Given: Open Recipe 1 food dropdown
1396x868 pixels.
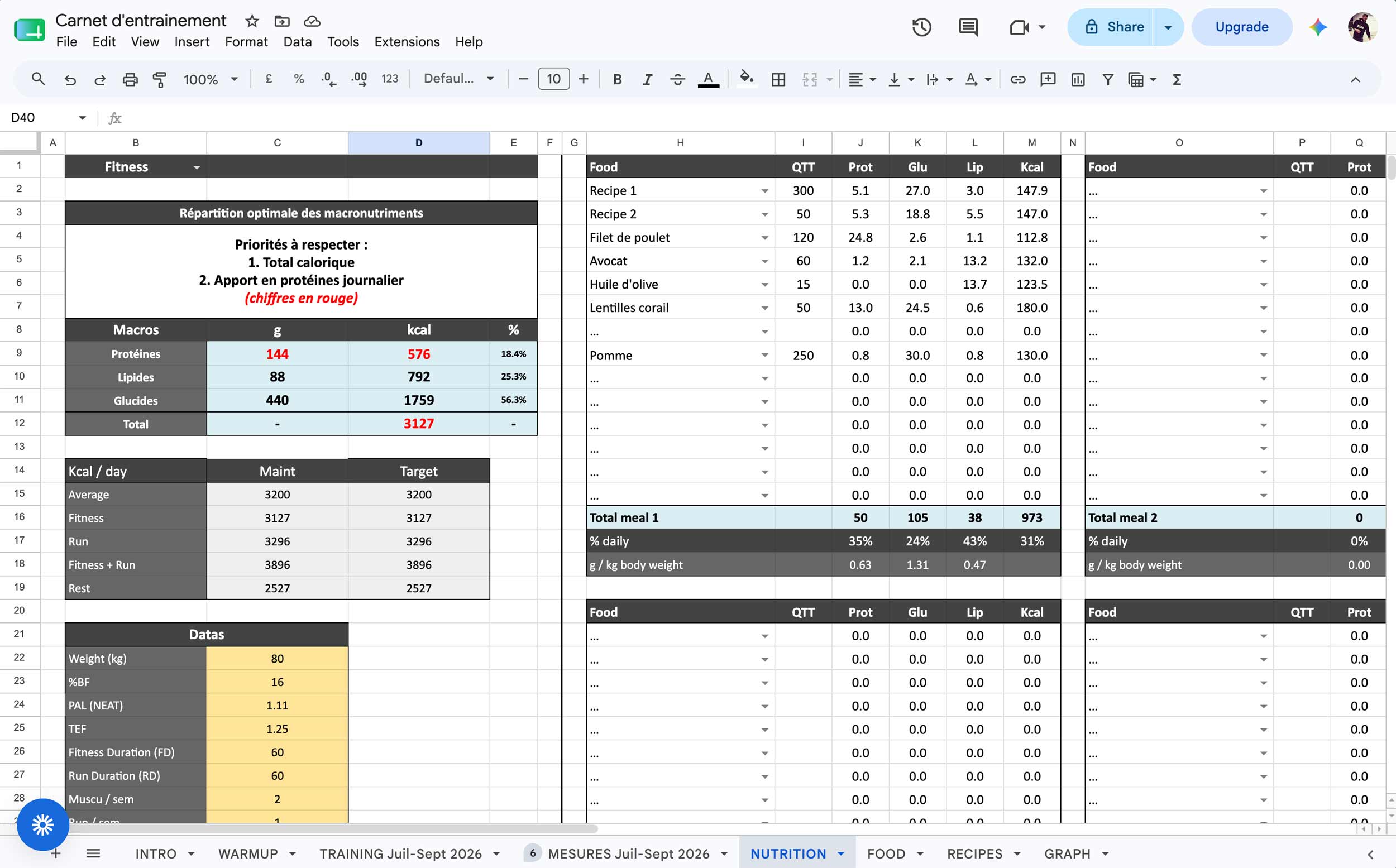Looking at the screenshot, I should (x=764, y=190).
